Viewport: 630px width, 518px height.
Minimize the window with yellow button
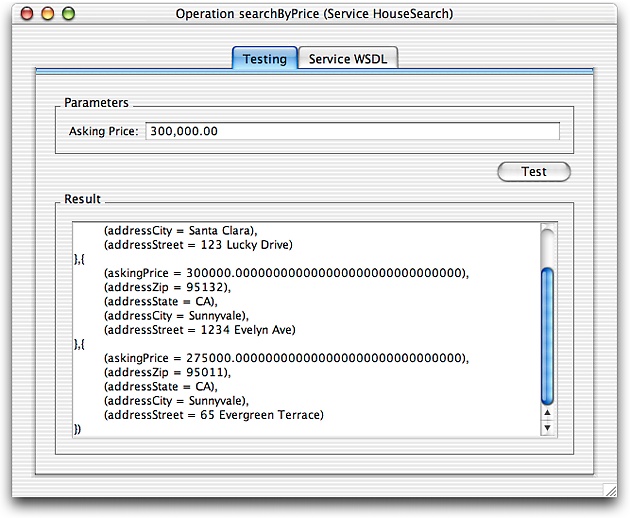click(48, 14)
